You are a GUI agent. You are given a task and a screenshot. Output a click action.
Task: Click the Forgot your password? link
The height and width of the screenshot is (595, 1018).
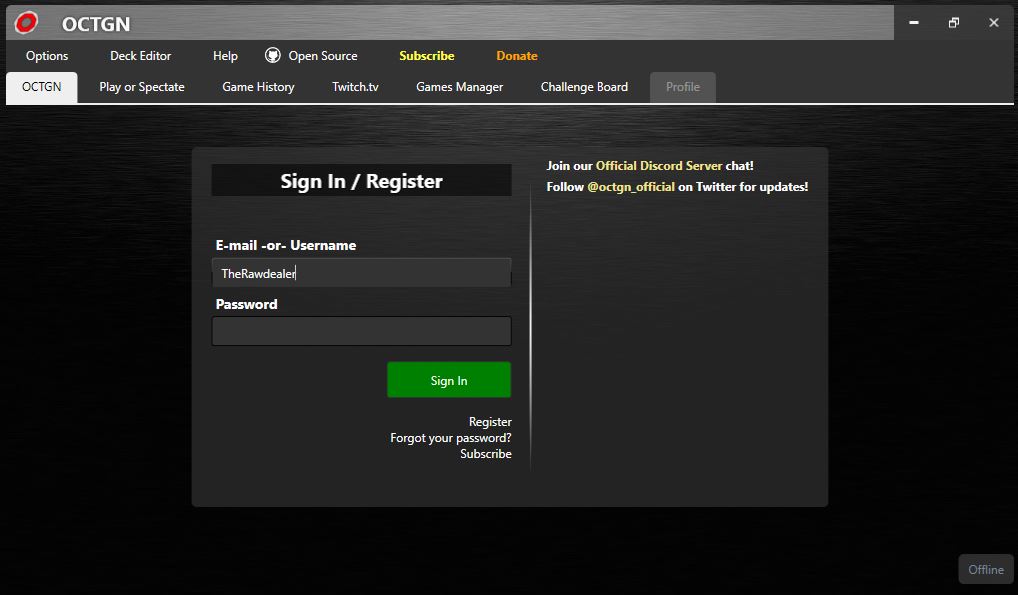(451, 438)
